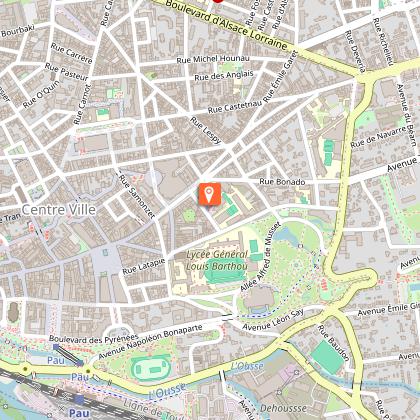Click the Dehoussse neighborhood label
Image resolution: width=420 pixels, height=420 pixels.
[283, 408]
